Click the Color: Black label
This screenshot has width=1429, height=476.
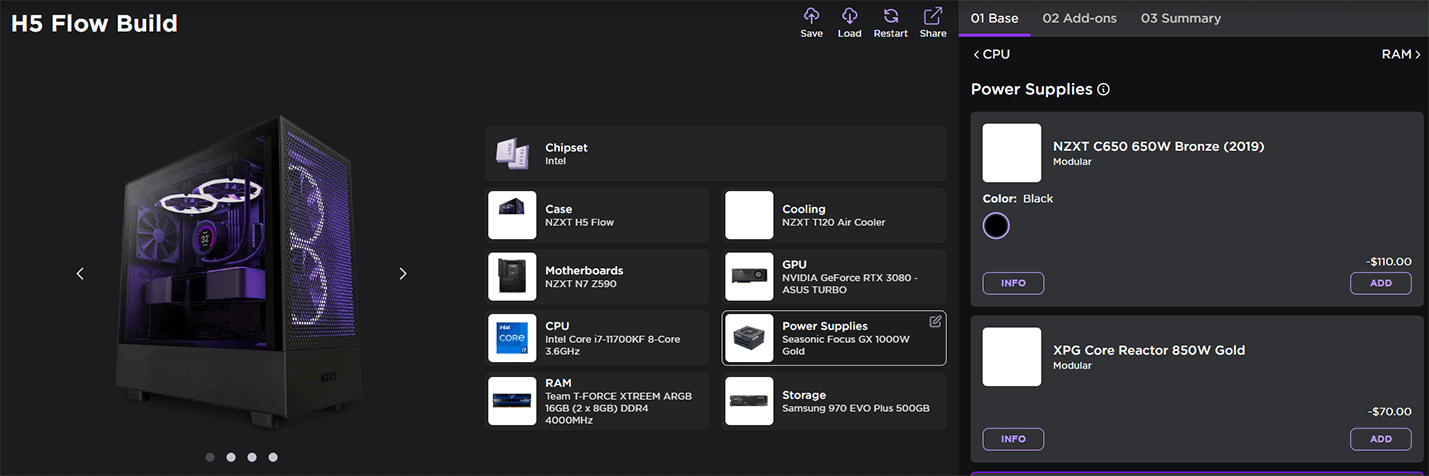1018,198
